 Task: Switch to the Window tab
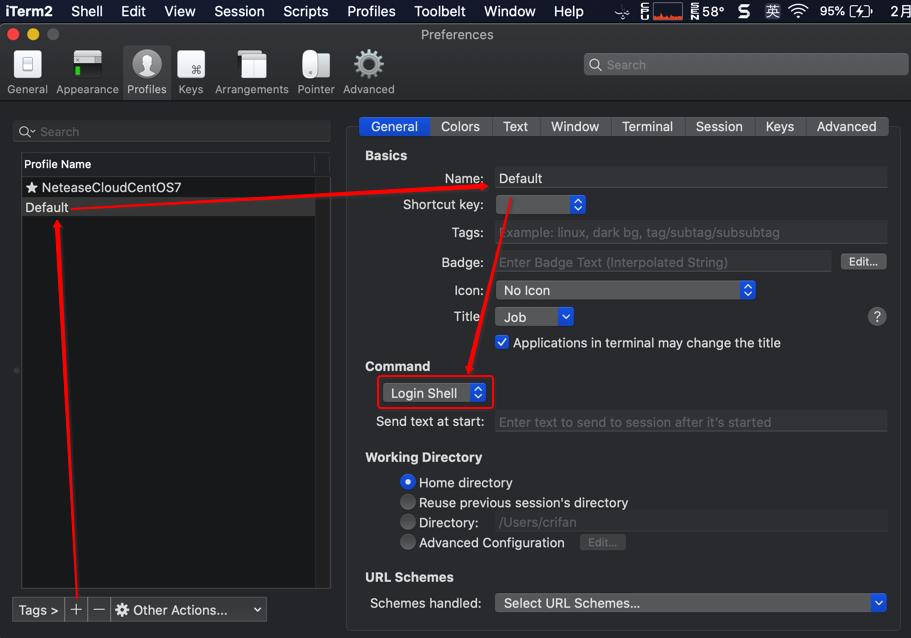[575, 127]
